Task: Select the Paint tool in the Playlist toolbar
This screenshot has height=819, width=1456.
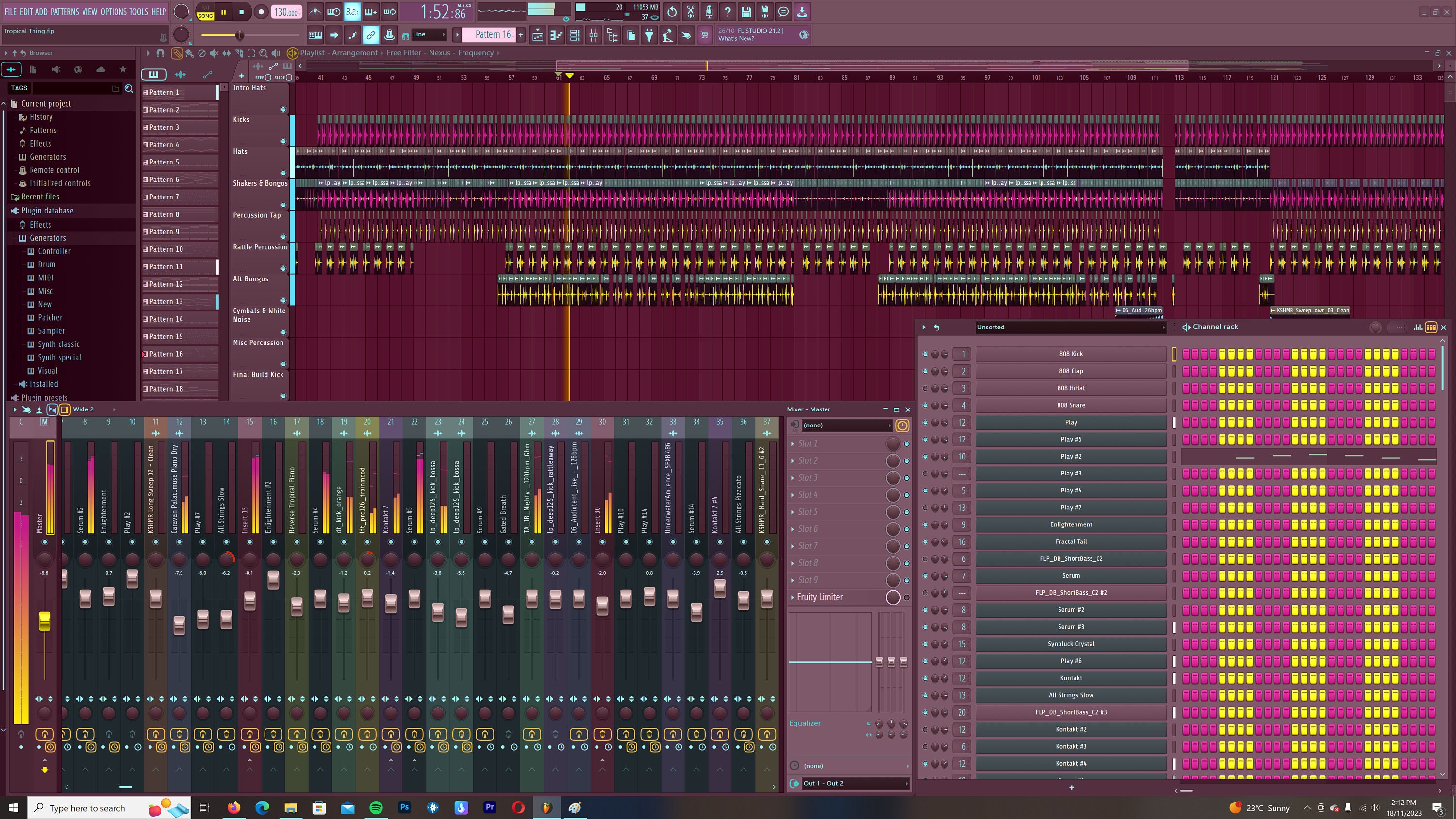Action: click(x=190, y=52)
